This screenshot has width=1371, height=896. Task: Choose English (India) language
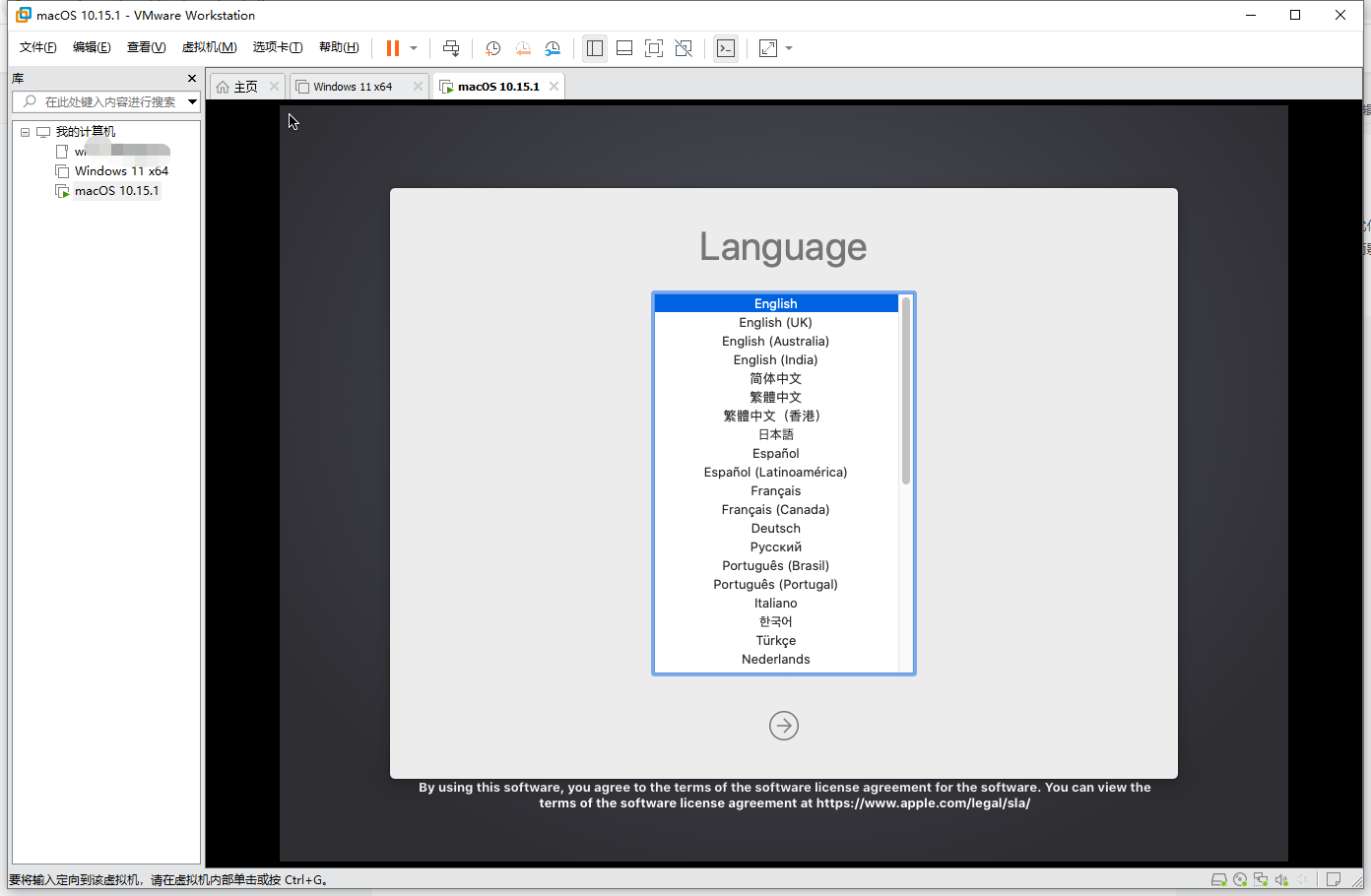(x=776, y=359)
